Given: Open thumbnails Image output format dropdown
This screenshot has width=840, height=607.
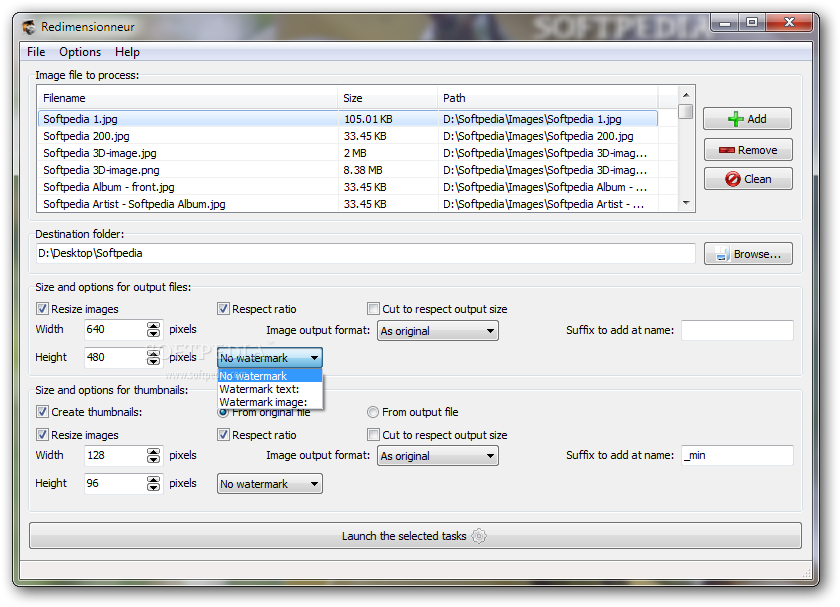Looking at the screenshot, I should (438, 456).
